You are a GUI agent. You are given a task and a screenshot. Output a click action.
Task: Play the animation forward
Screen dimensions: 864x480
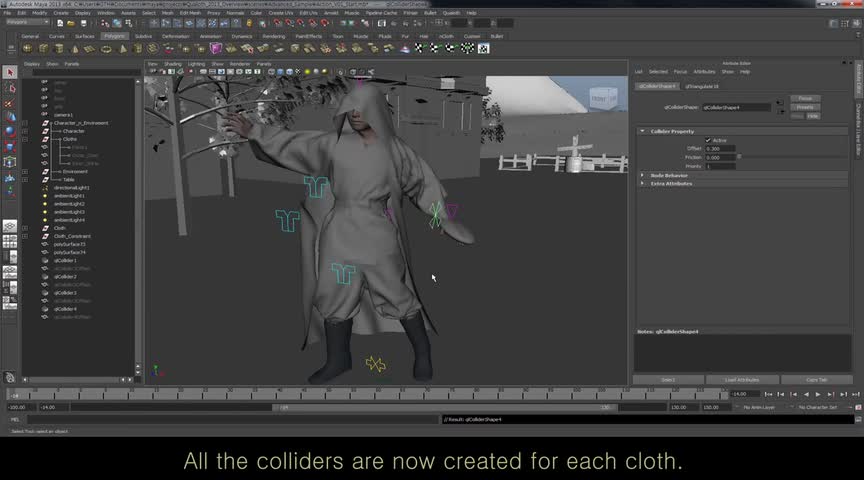click(x=818, y=394)
